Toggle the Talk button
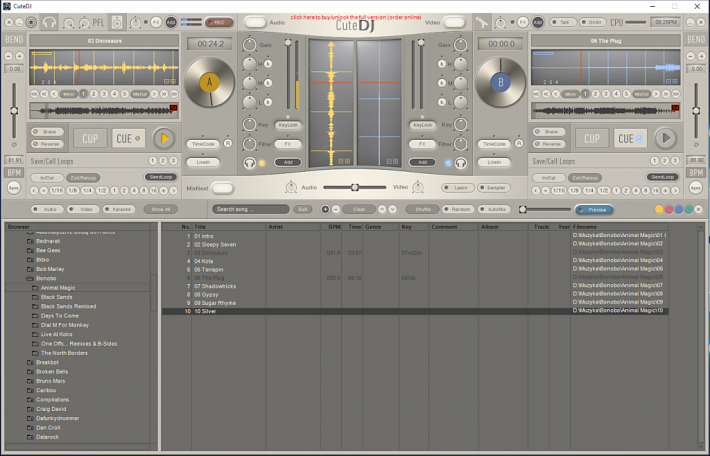 pos(563,22)
